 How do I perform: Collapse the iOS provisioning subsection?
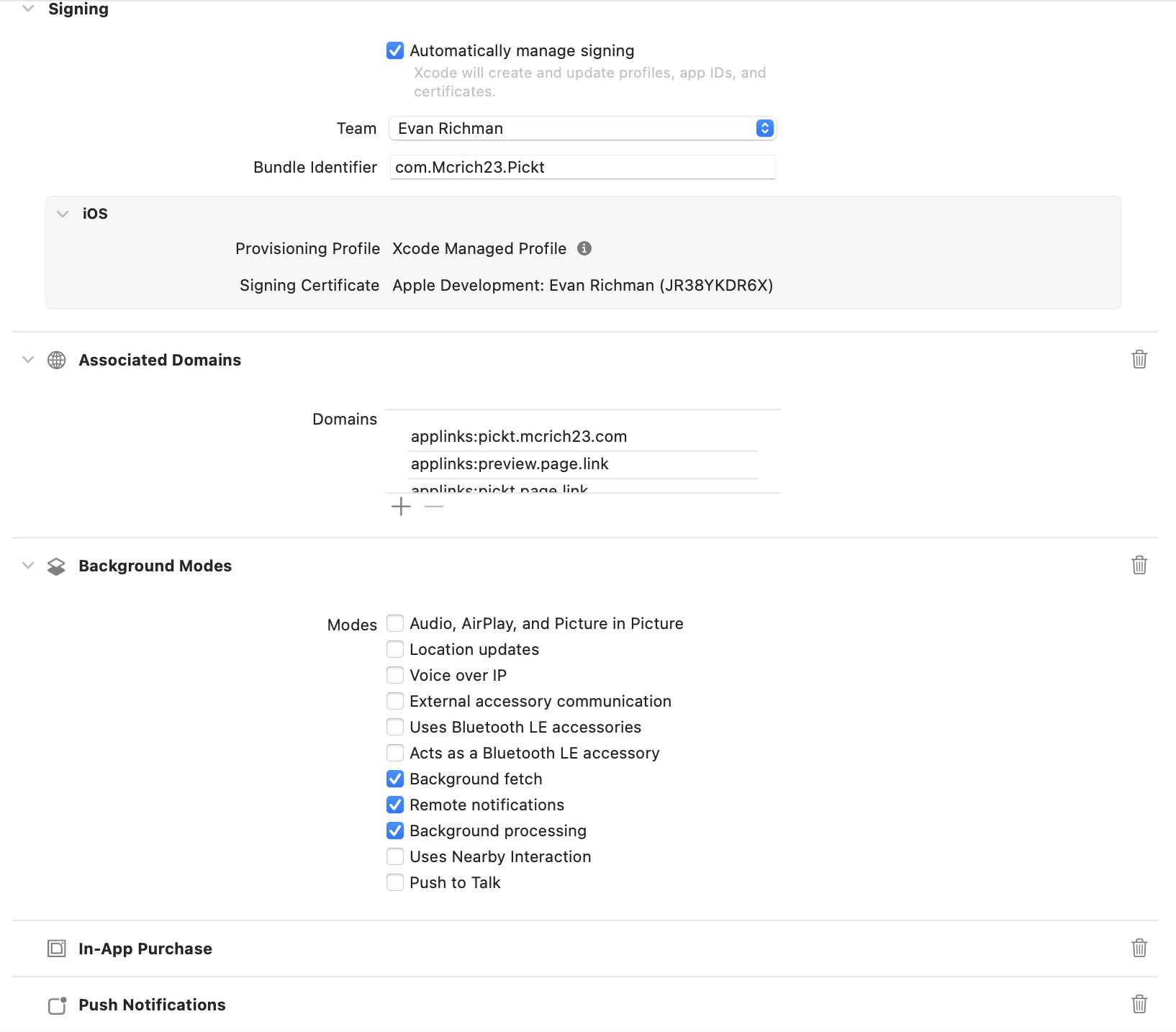click(x=63, y=214)
